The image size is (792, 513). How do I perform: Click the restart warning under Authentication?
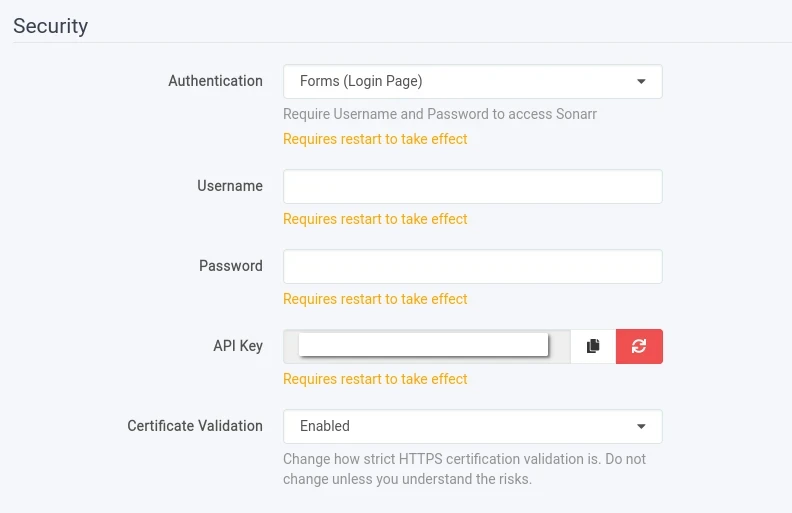pos(375,139)
